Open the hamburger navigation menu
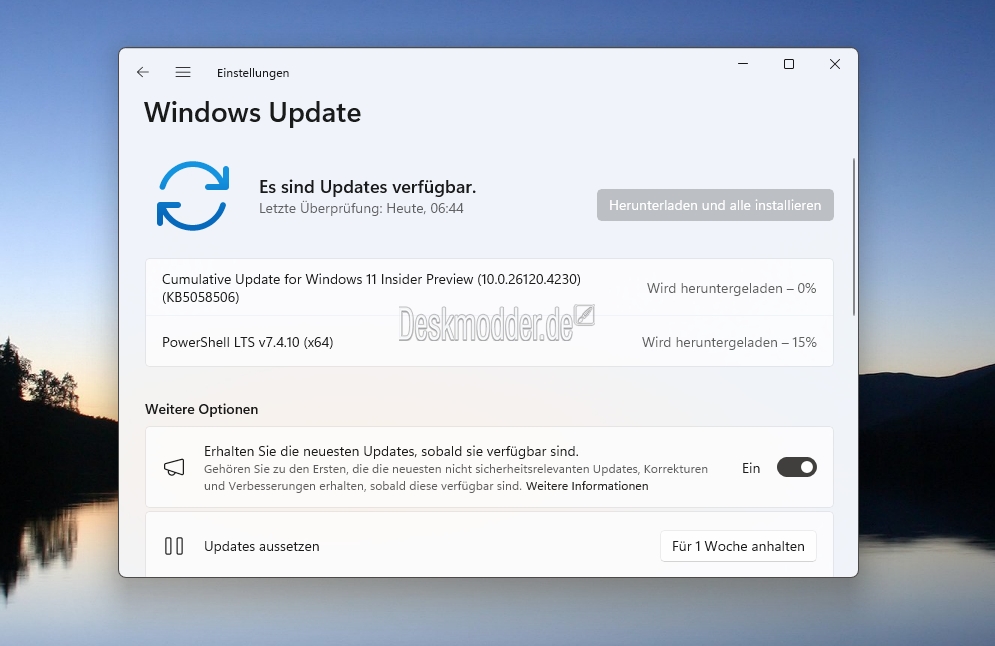 183,72
